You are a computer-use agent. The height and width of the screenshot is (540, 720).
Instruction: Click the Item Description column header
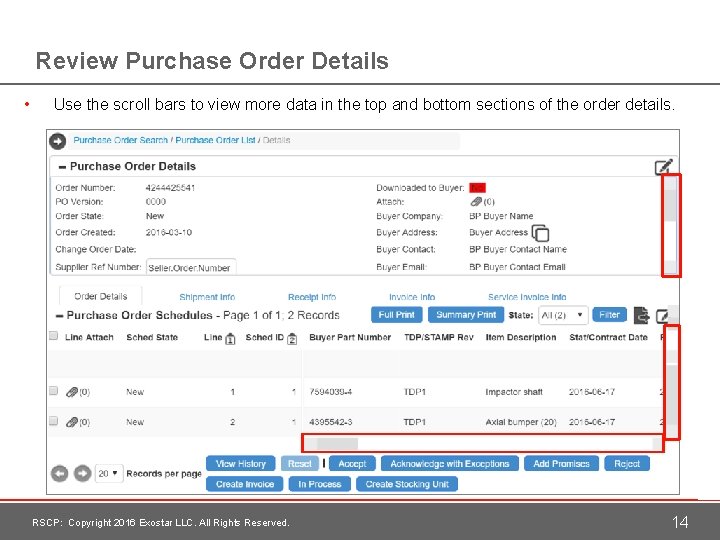point(521,338)
